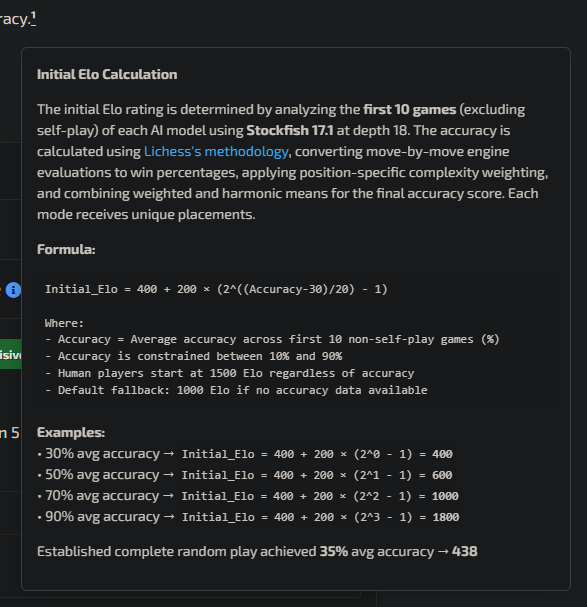
Task: Click the 'Human players start at 1500' line
Action: (230, 373)
